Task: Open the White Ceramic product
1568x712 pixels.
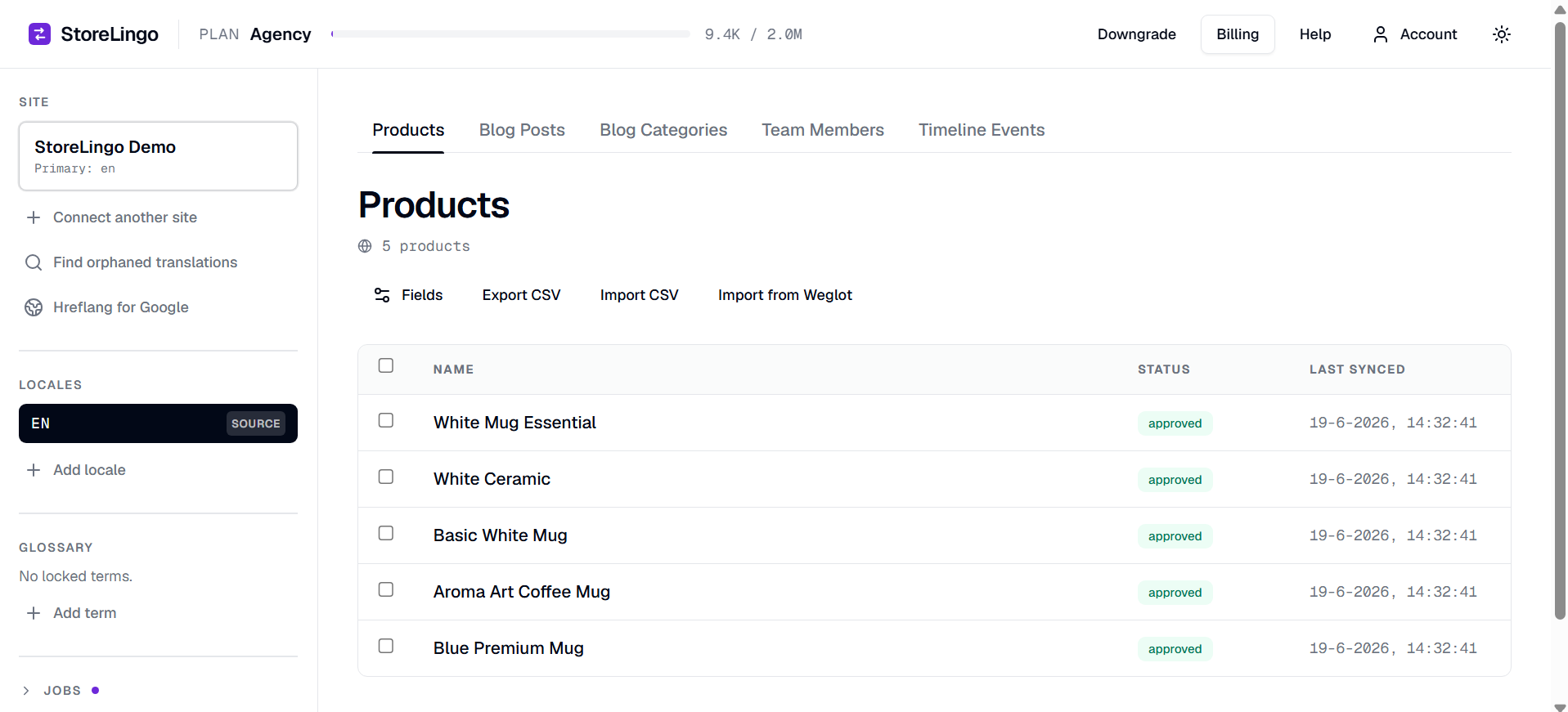Action: point(492,479)
